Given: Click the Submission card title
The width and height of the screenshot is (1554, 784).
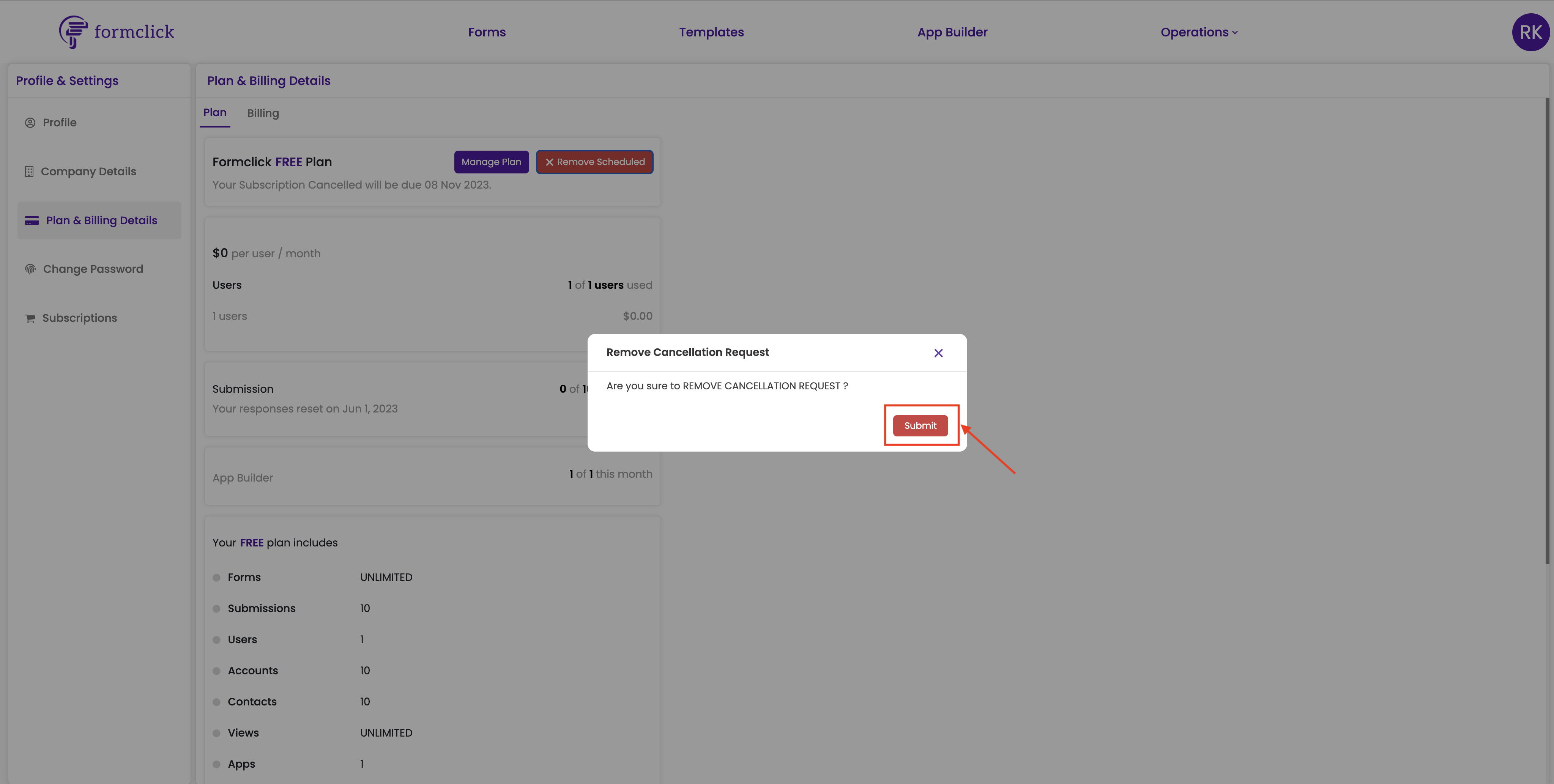Looking at the screenshot, I should [x=243, y=389].
